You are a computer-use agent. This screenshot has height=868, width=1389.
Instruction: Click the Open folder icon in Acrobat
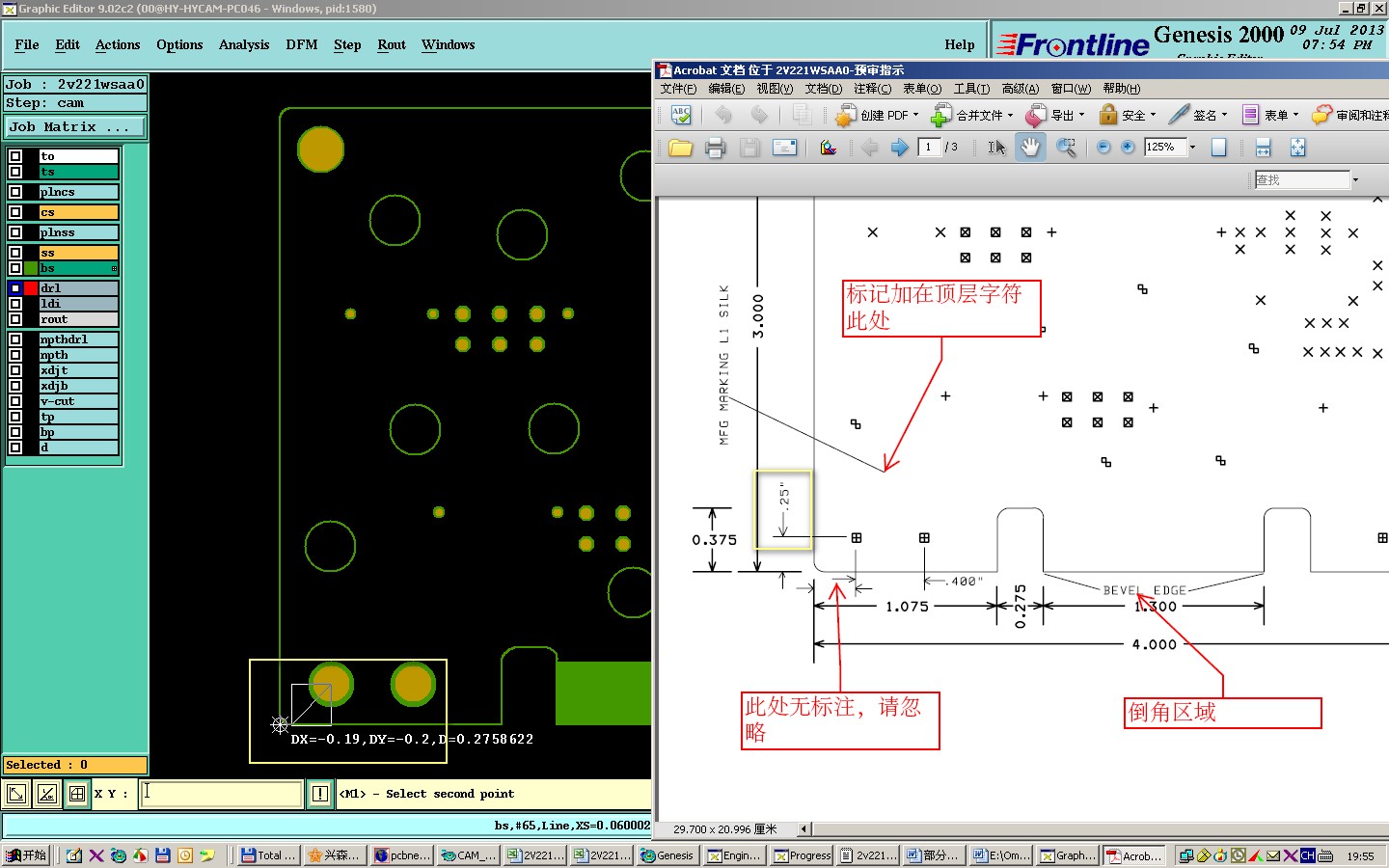tap(681, 148)
